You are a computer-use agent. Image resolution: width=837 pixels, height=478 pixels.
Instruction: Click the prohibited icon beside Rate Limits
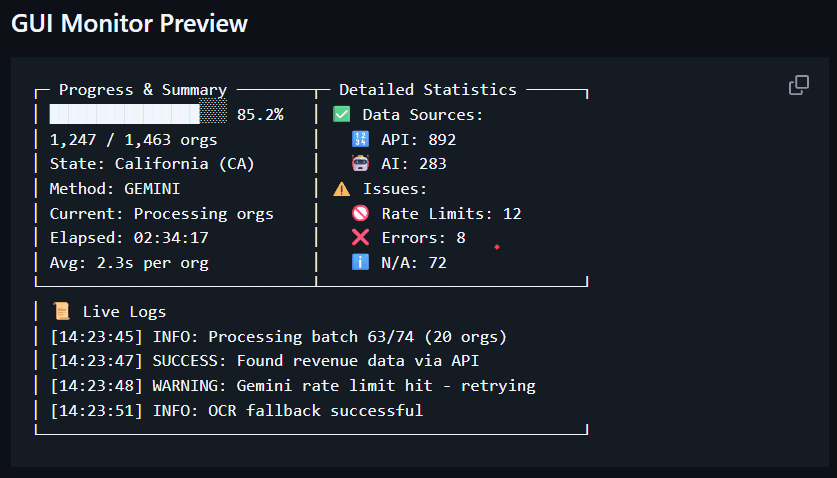(x=360, y=213)
